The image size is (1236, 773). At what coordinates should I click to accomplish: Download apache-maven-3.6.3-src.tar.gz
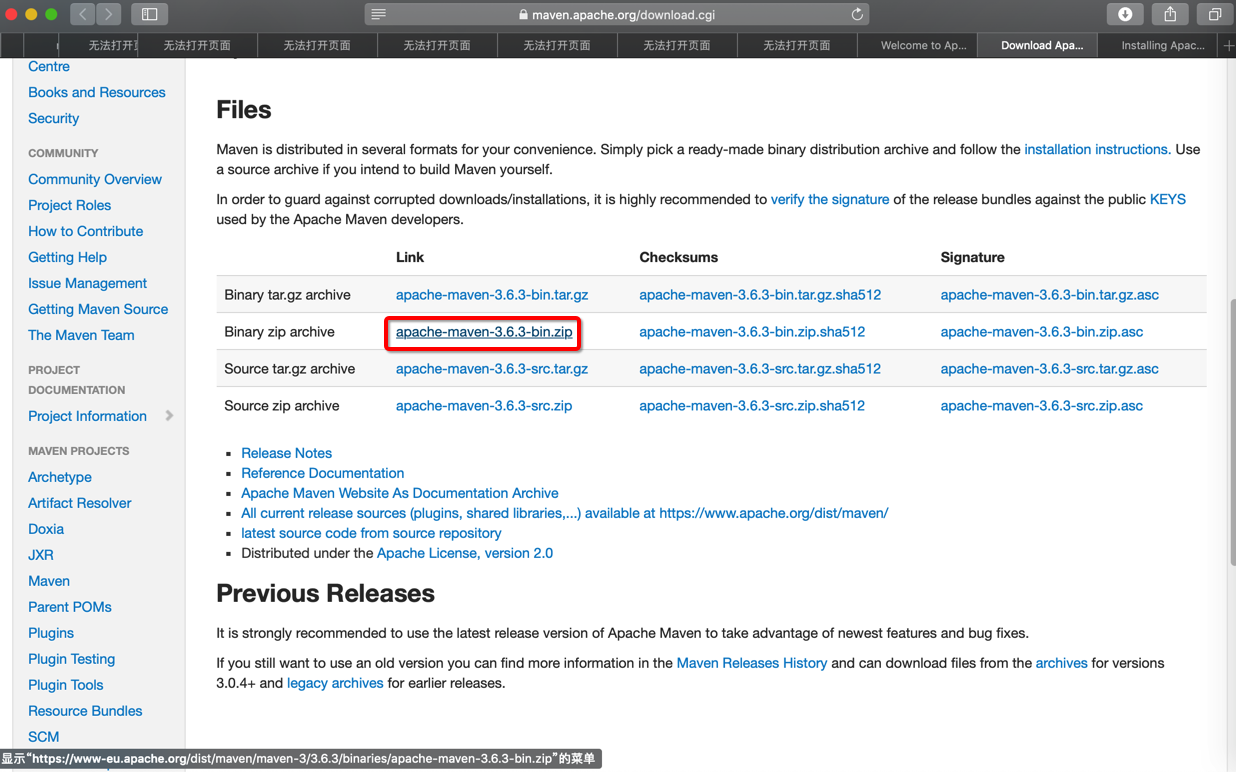(492, 369)
